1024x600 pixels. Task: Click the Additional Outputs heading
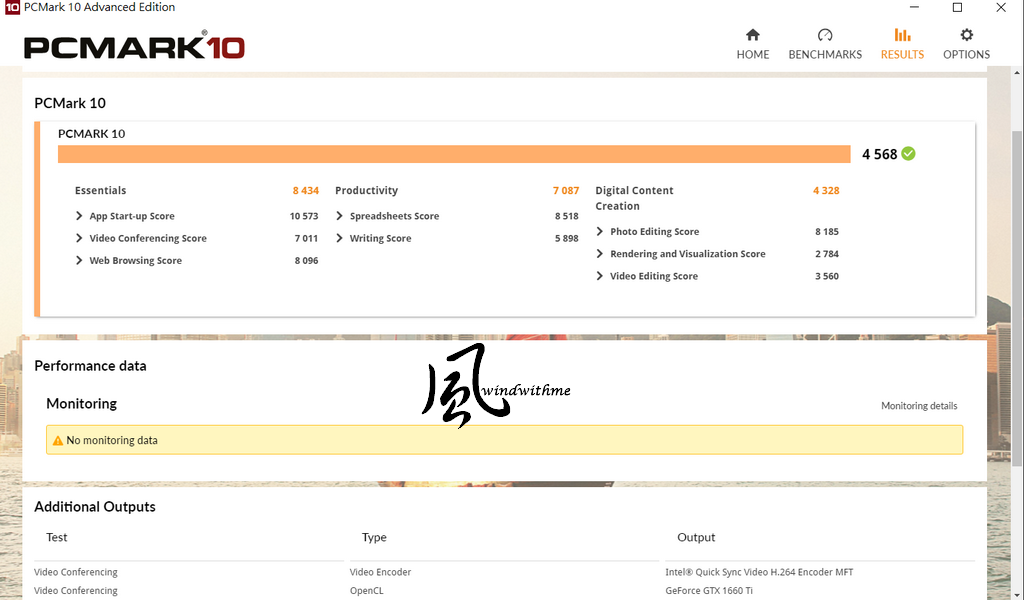click(95, 507)
